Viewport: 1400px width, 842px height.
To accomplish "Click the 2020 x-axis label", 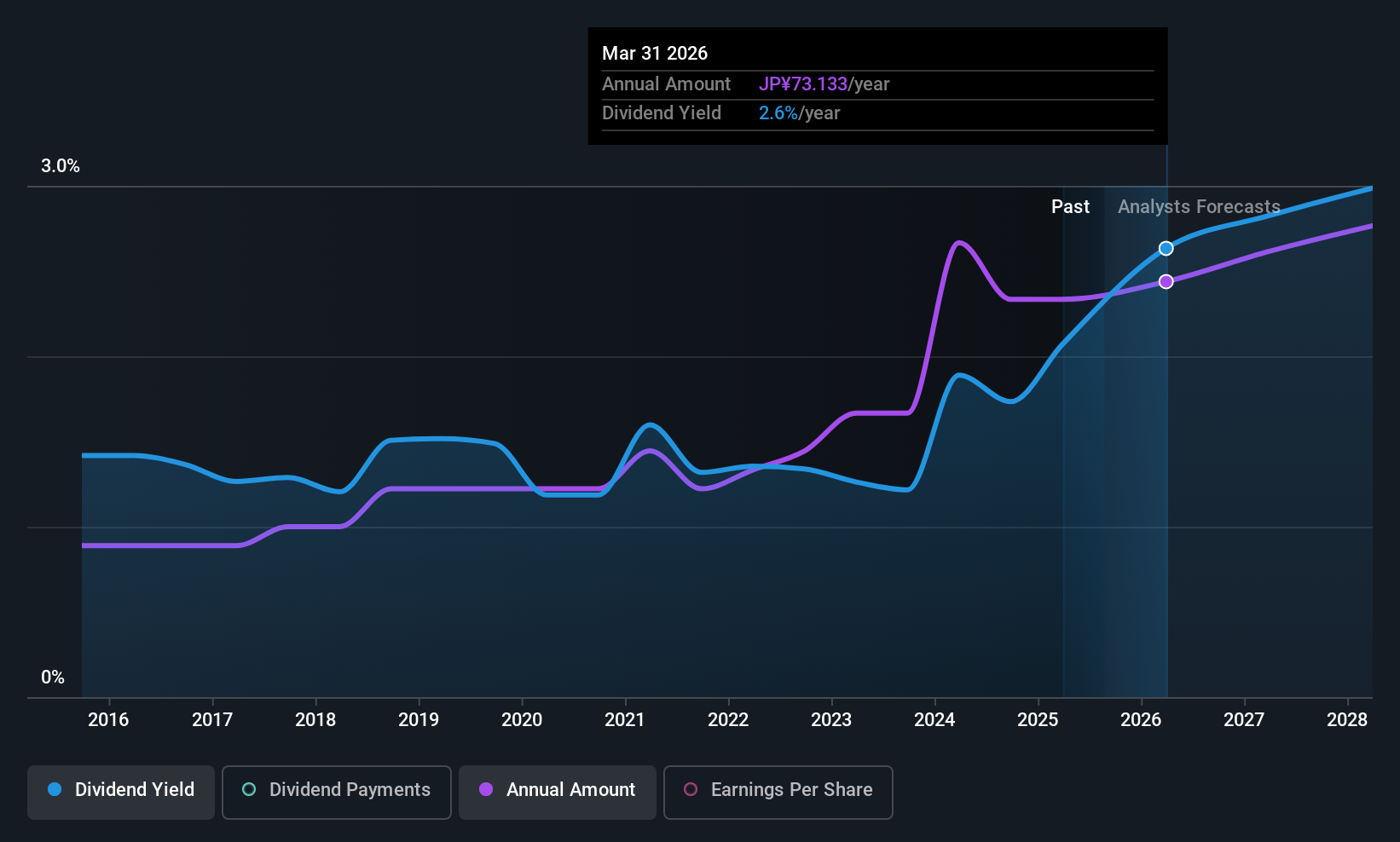I will coord(522,719).
